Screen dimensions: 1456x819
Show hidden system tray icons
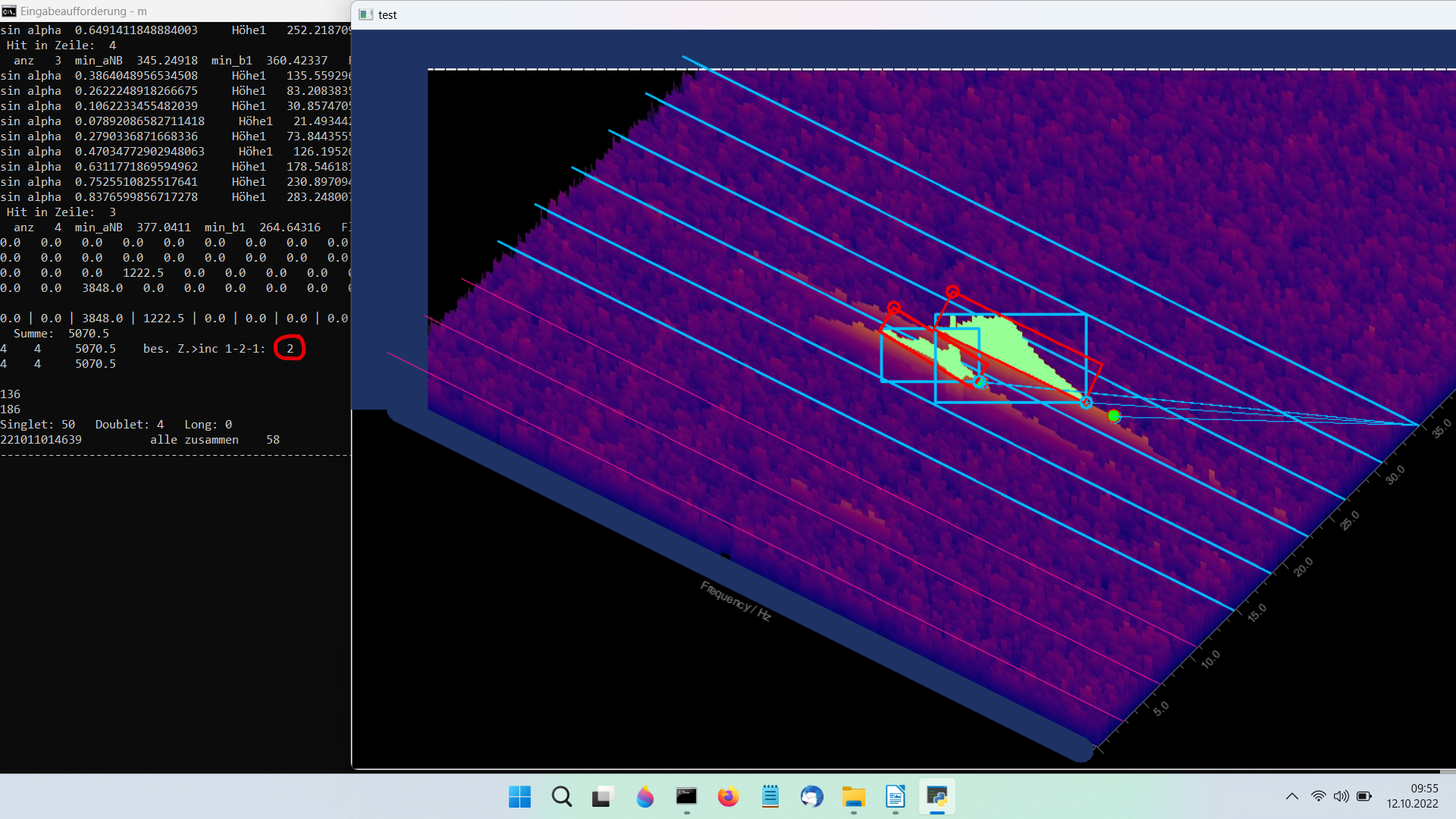pyautogui.click(x=1292, y=796)
